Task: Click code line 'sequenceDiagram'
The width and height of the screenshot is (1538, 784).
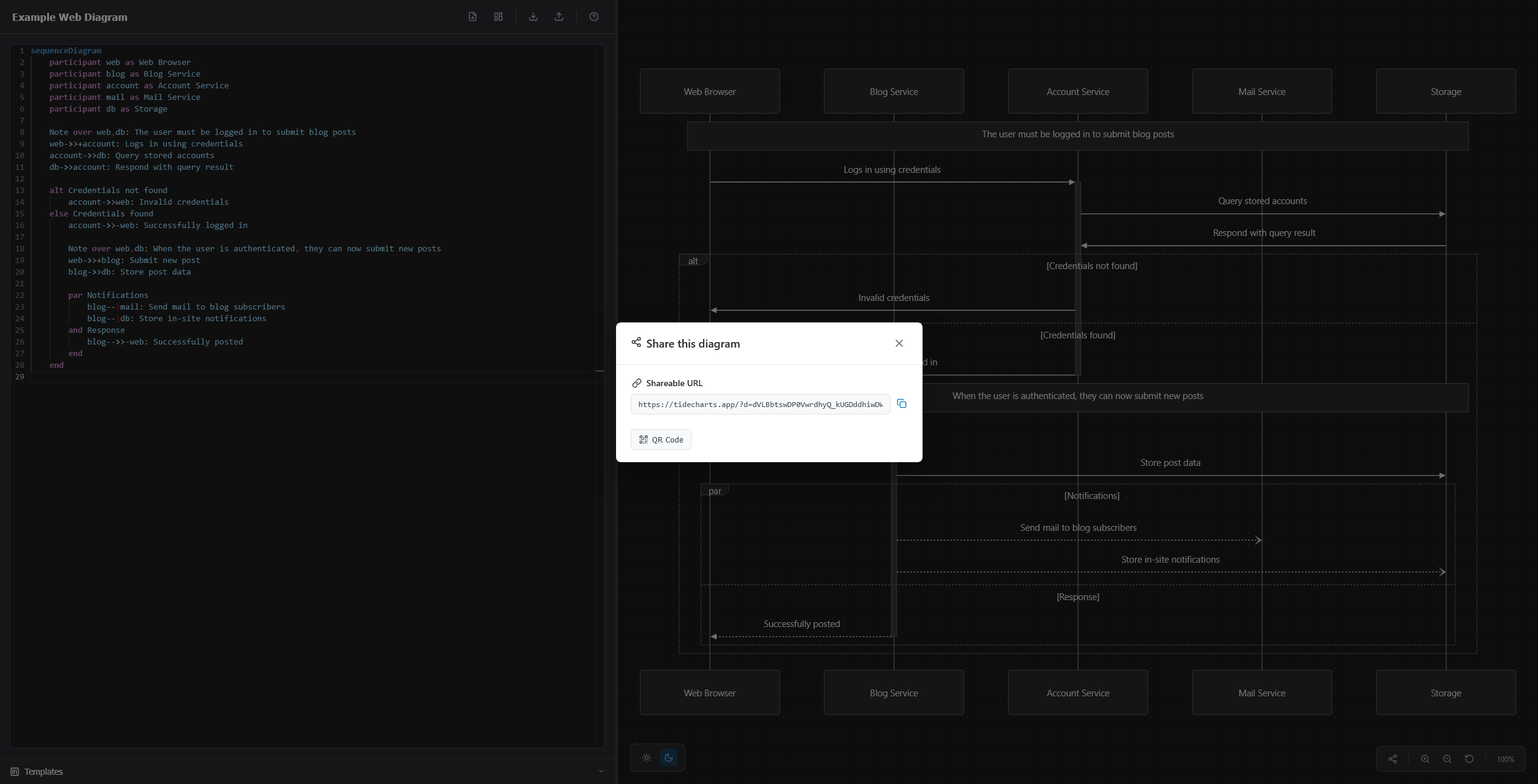Action: pos(66,51)
